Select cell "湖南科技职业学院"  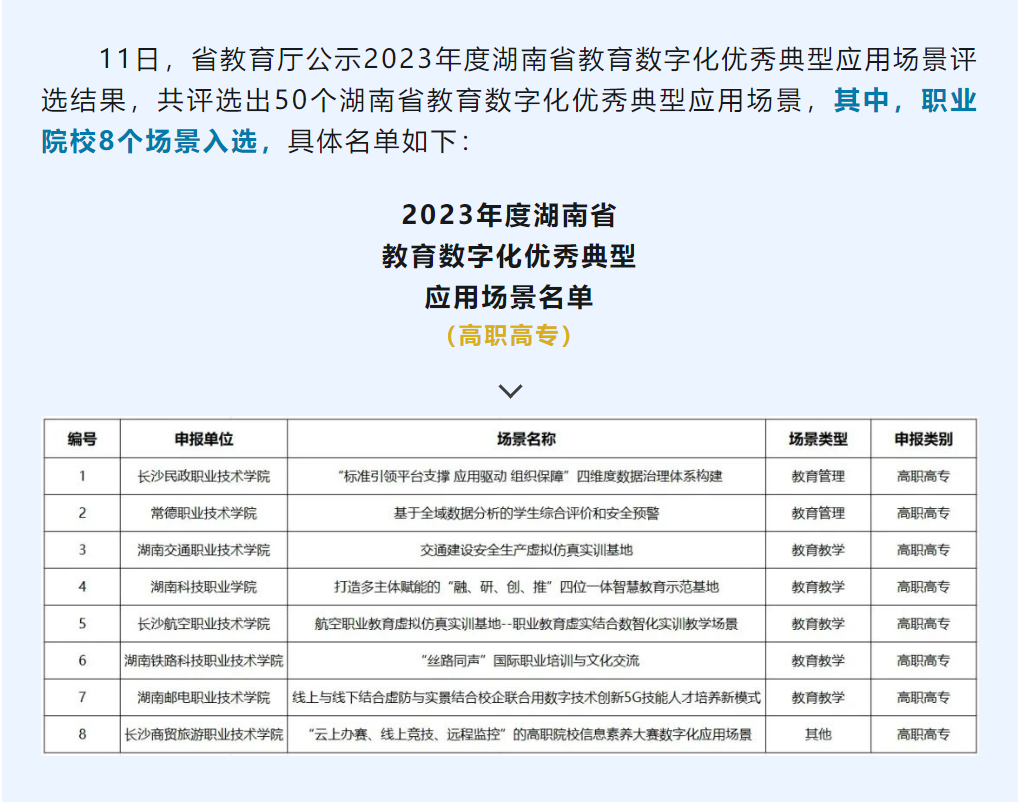pos(204,587)
